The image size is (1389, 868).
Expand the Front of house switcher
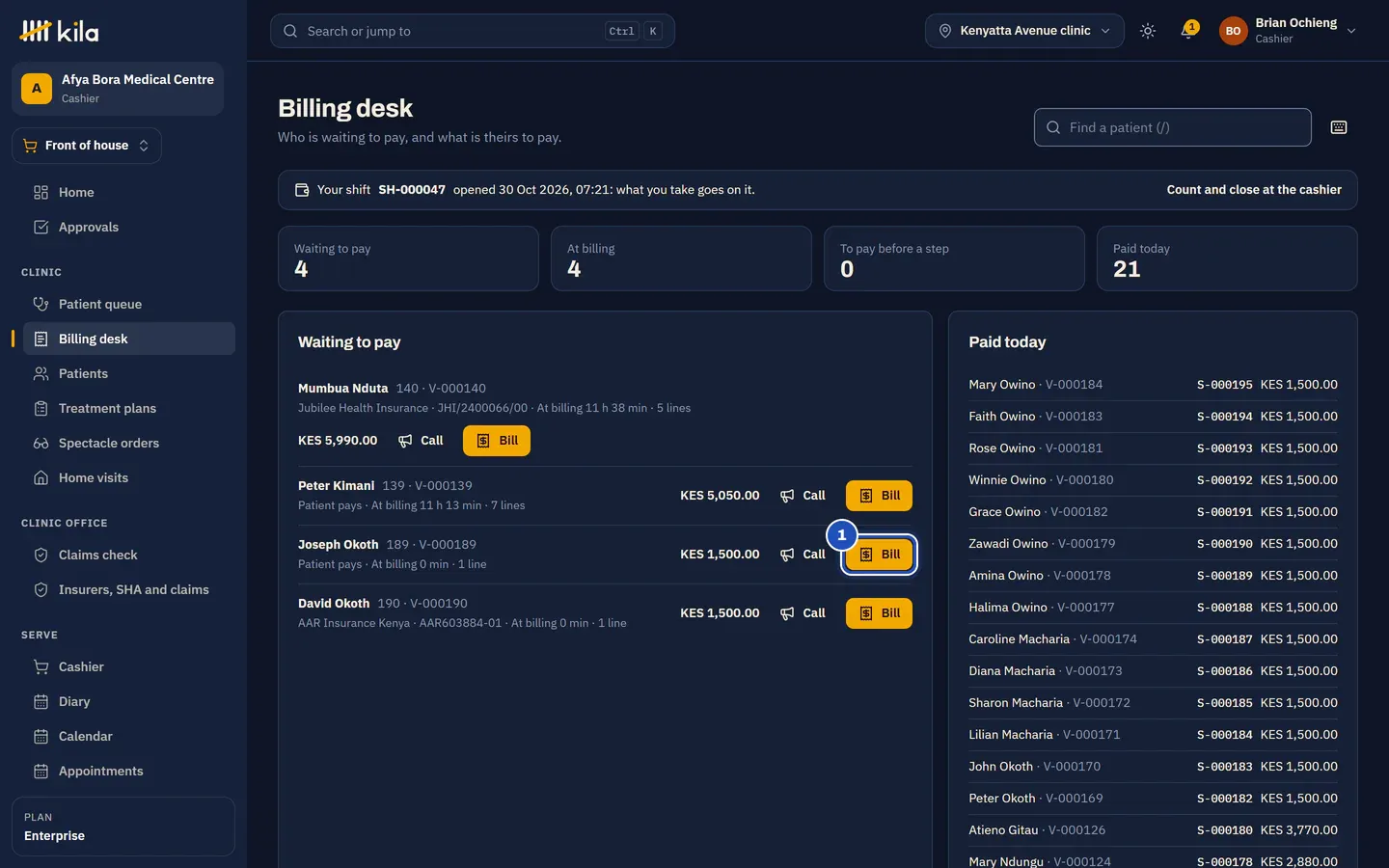[x=87, y=146]
